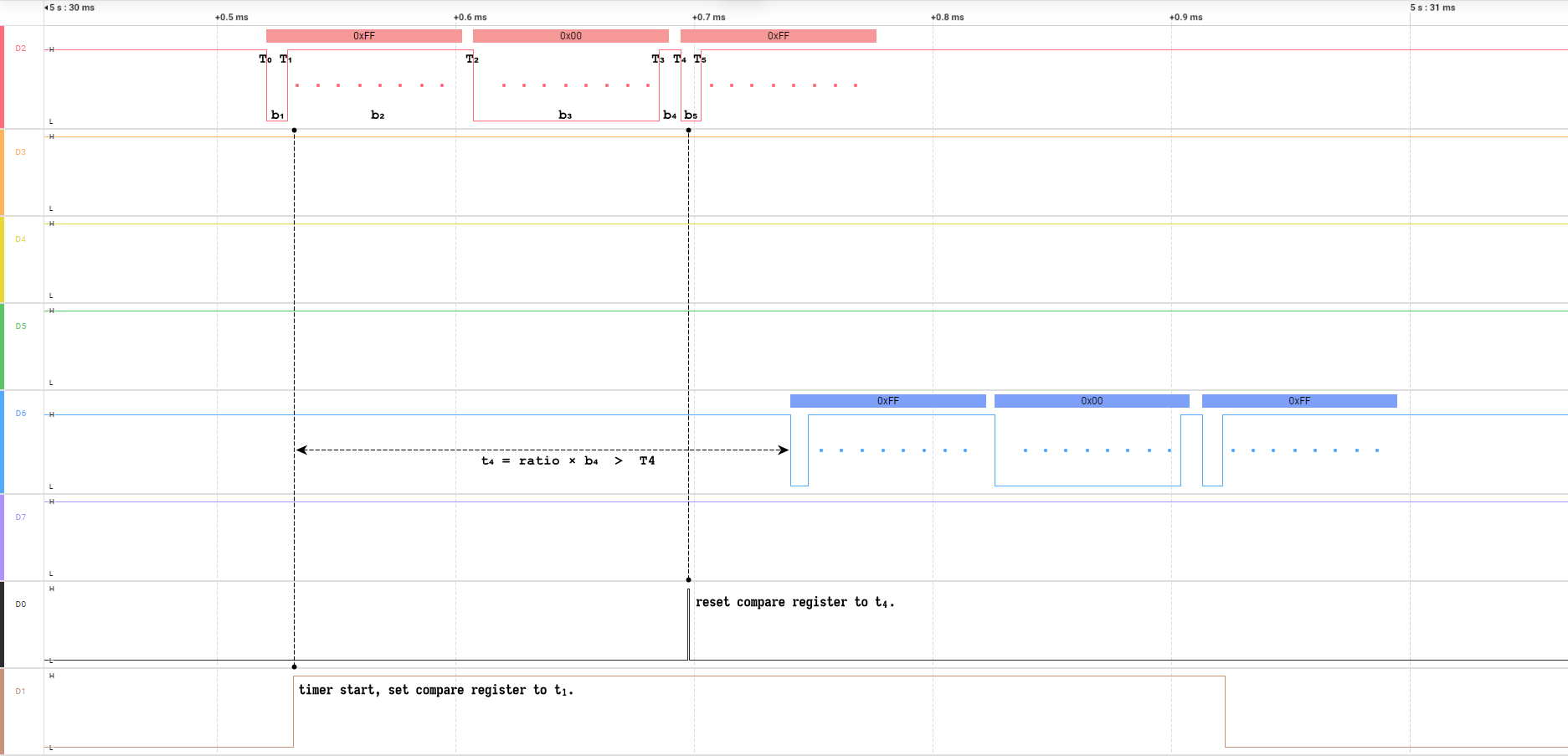Click the T2 edge label on D2
Viewport: 1568px width, 756px height.
[x=472, y=59]
